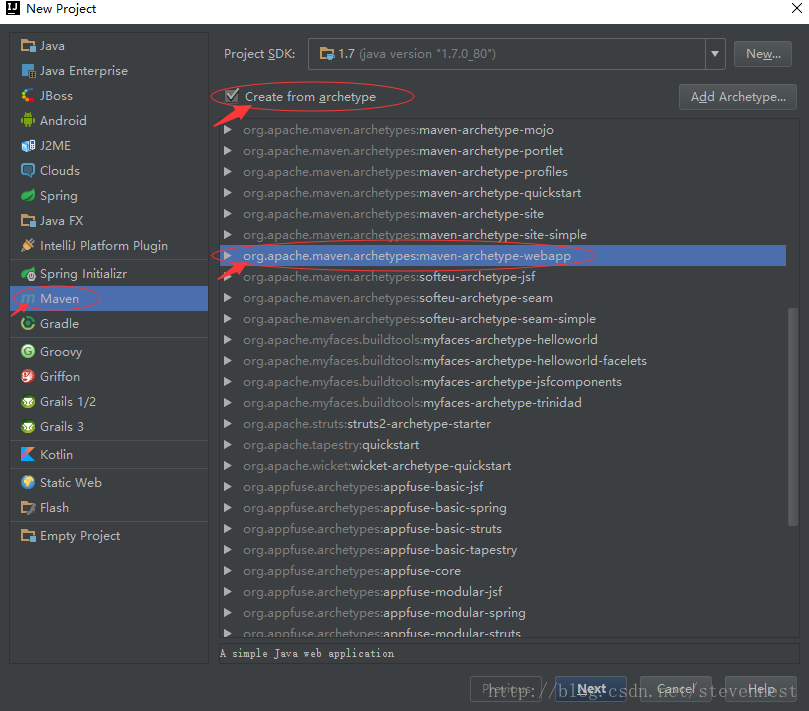
Task: Pick the JBoss icon in sidebar
Action: tap(28, 95)
